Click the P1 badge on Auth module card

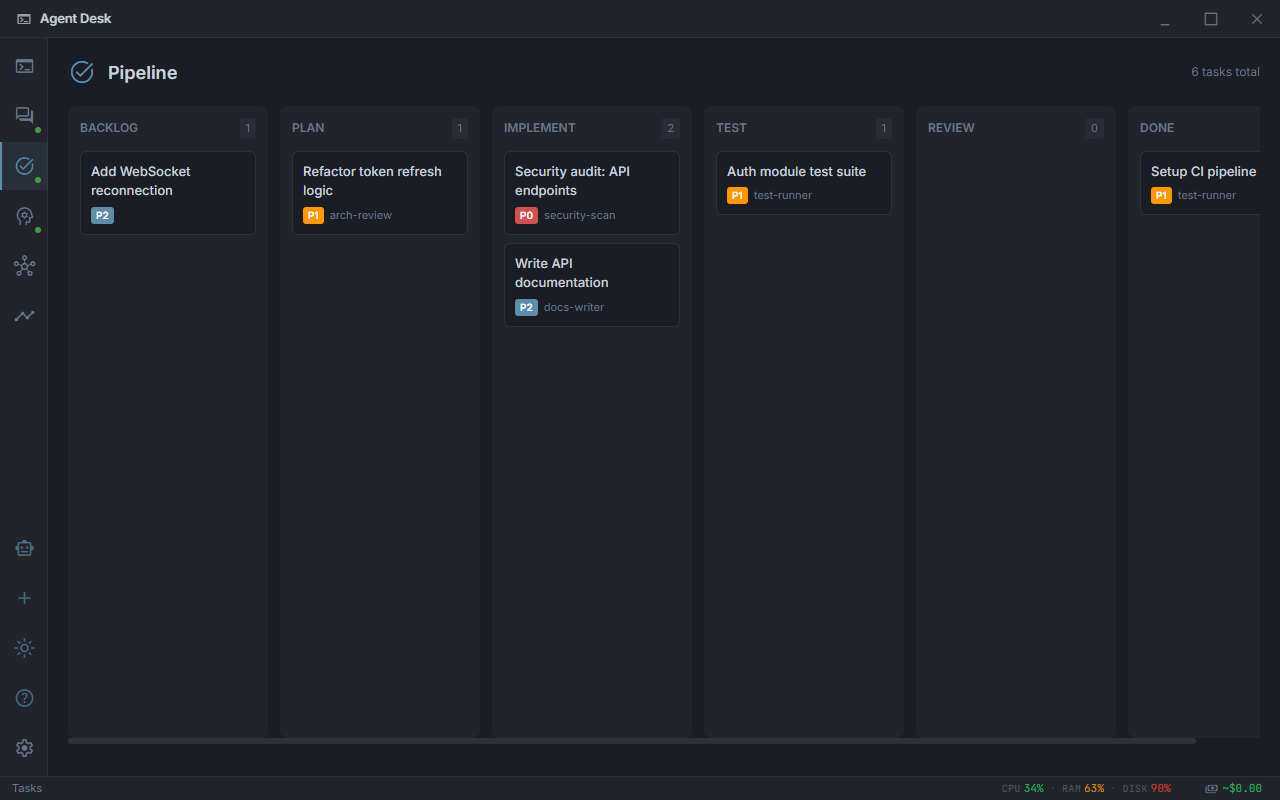click(737, 195)
